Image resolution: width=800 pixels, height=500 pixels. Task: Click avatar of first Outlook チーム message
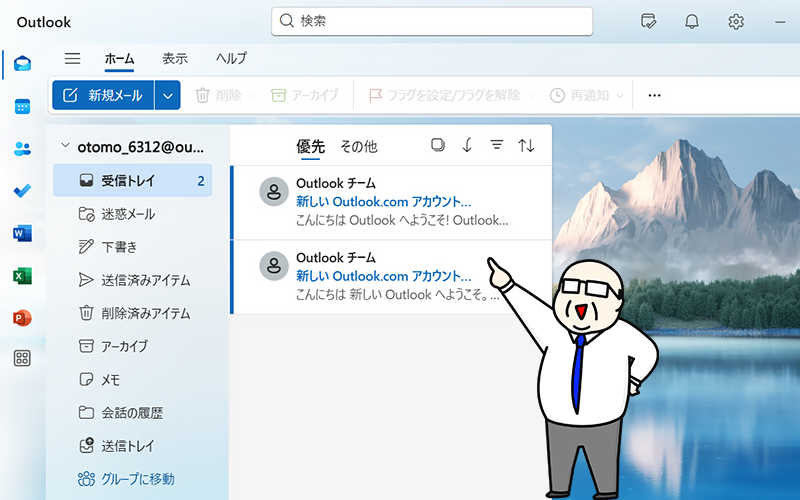click(x=274, y=192)
